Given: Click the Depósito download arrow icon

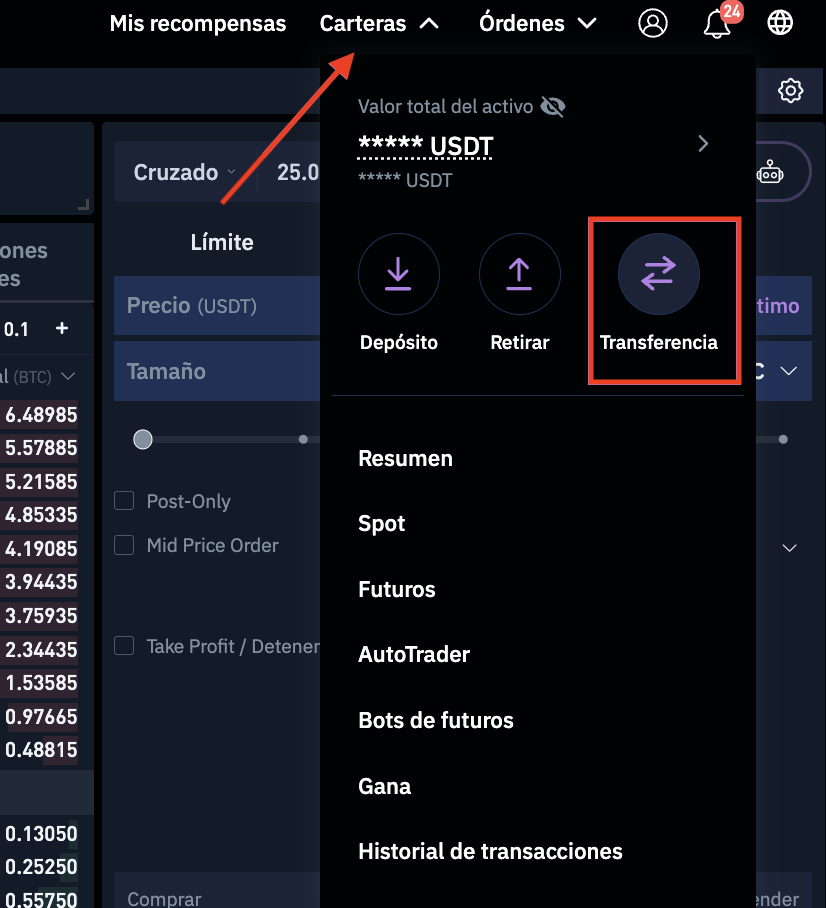Looking at the screenshot, I should (398, 274).
